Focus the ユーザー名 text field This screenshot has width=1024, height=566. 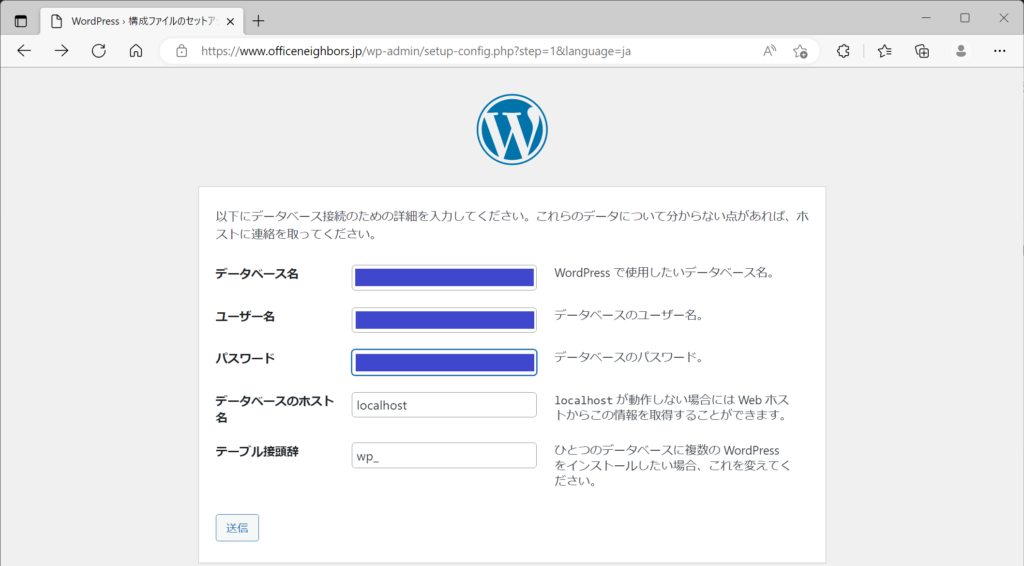point(444,320)
